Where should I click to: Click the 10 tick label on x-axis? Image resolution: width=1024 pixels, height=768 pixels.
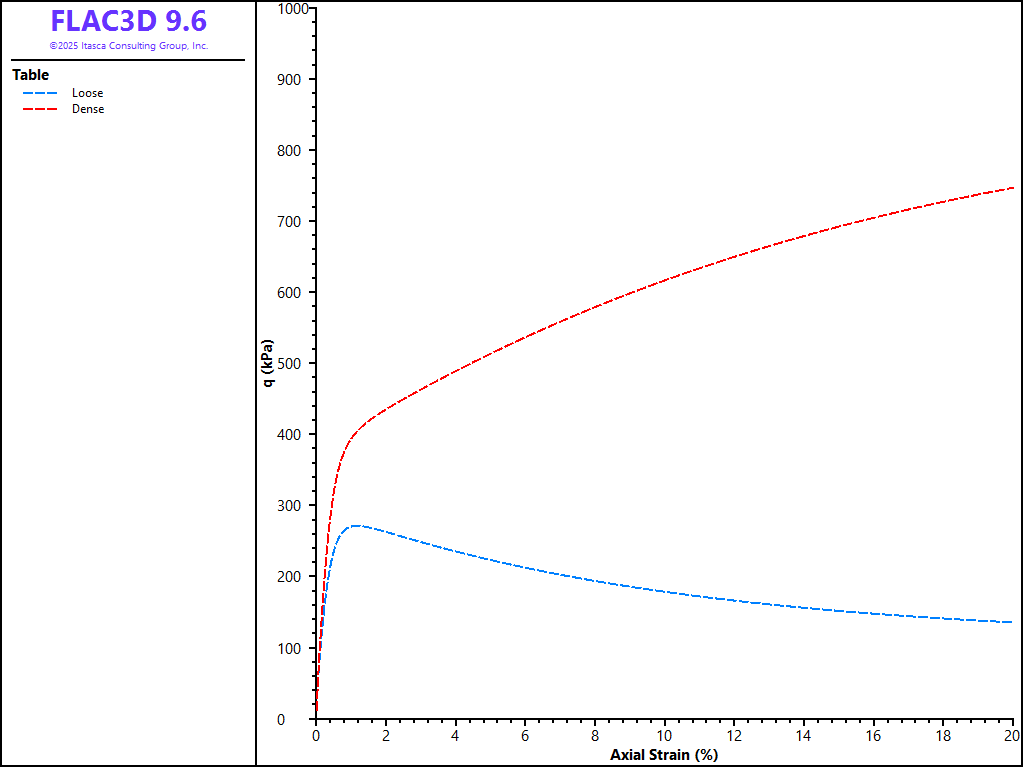[x=664, y=736]
